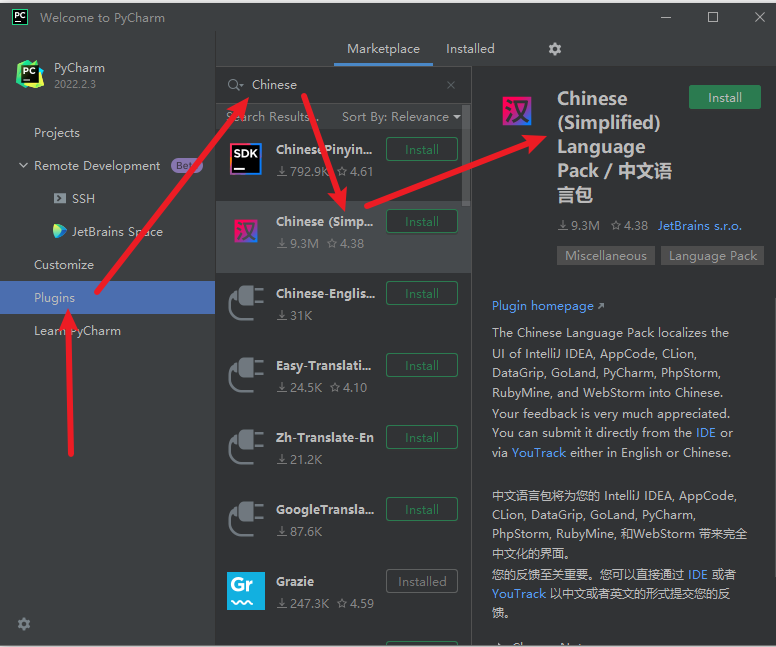
Task: Click the Installed button for Grazie
Action: [422, 582]
